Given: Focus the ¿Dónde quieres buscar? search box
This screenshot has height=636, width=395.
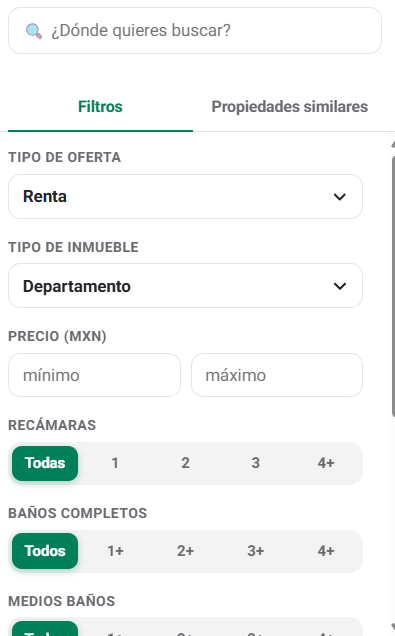Looking at the screenshot, I should (x=195, y=31).
